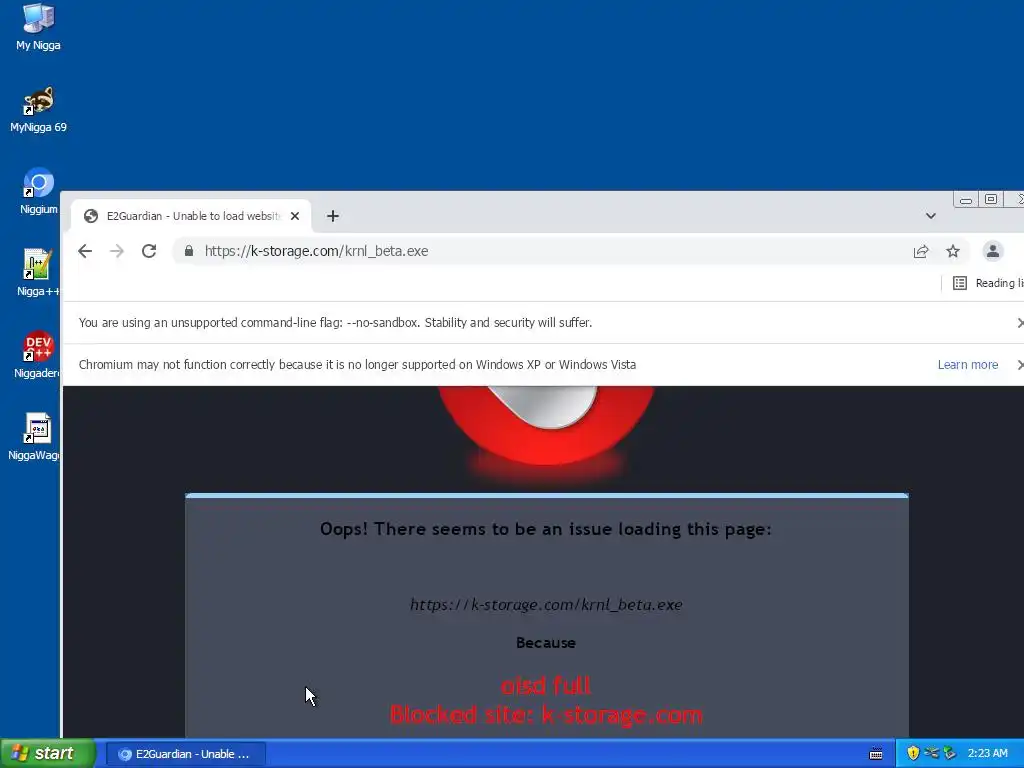Select the document shortcut below Dev-C++ icon
The height and width of the screenshot is (768, 1024).
pos(34,437)
